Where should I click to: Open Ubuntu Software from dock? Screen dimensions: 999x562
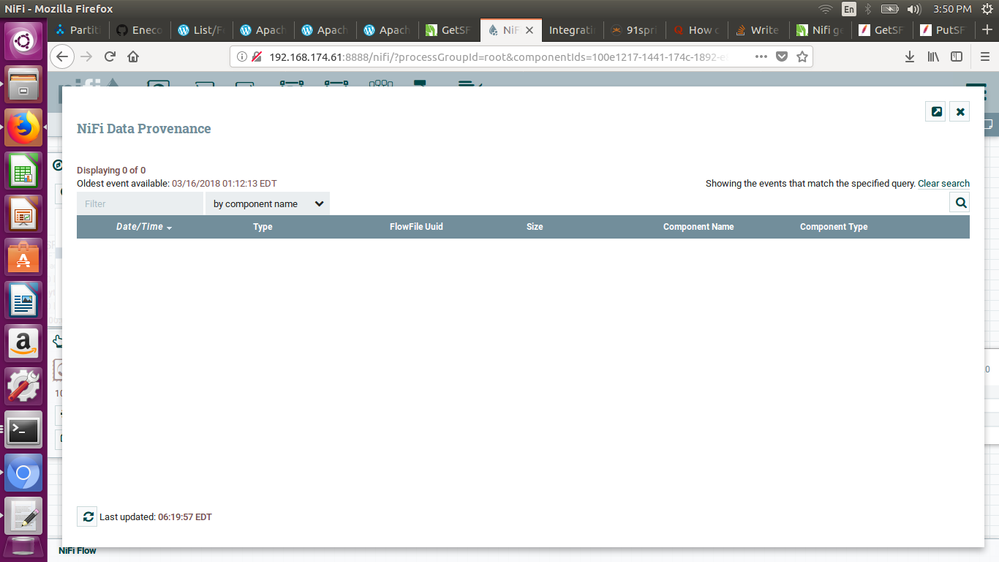[x=23, y=257]
